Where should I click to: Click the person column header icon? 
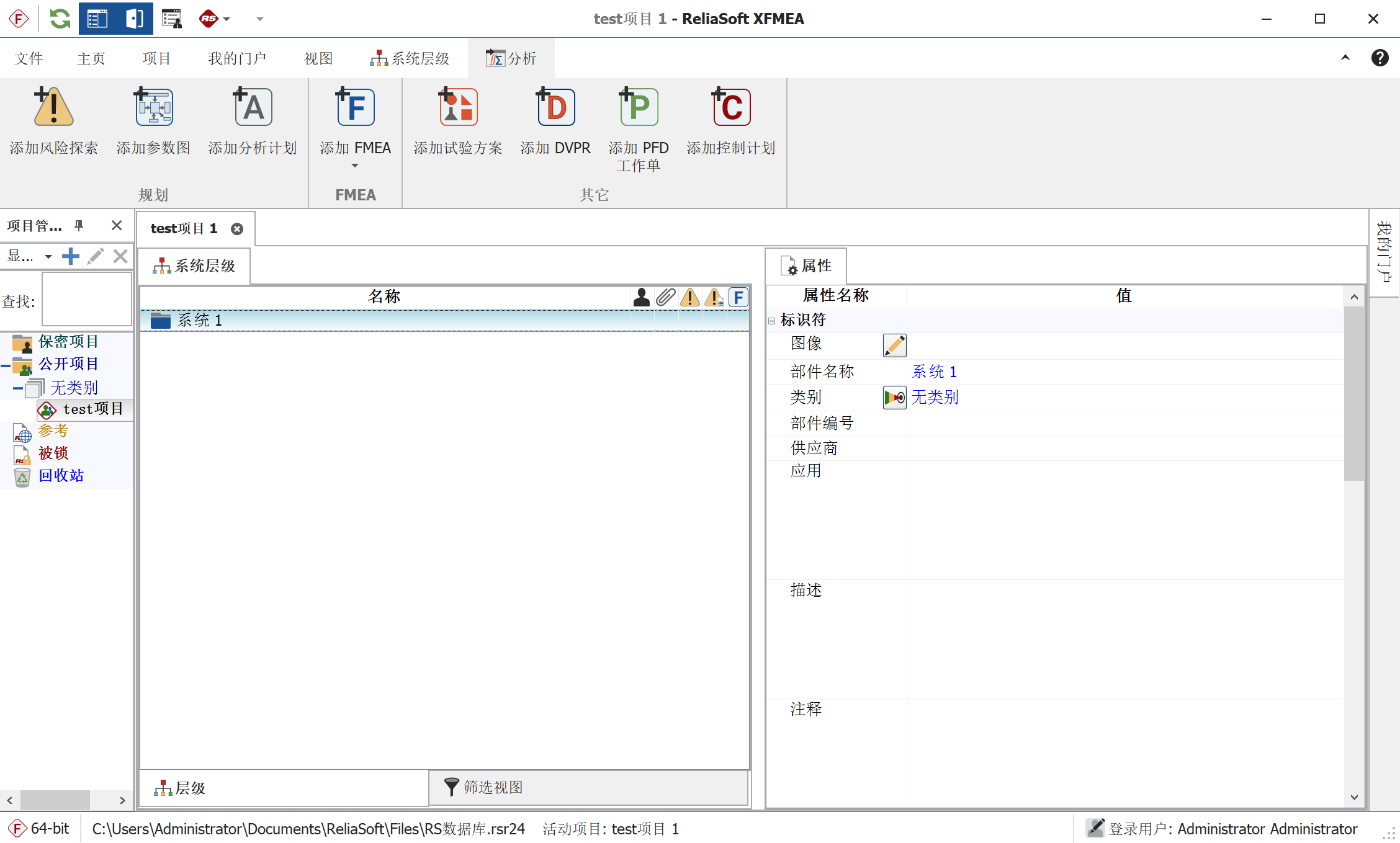[x=642, y=297]
